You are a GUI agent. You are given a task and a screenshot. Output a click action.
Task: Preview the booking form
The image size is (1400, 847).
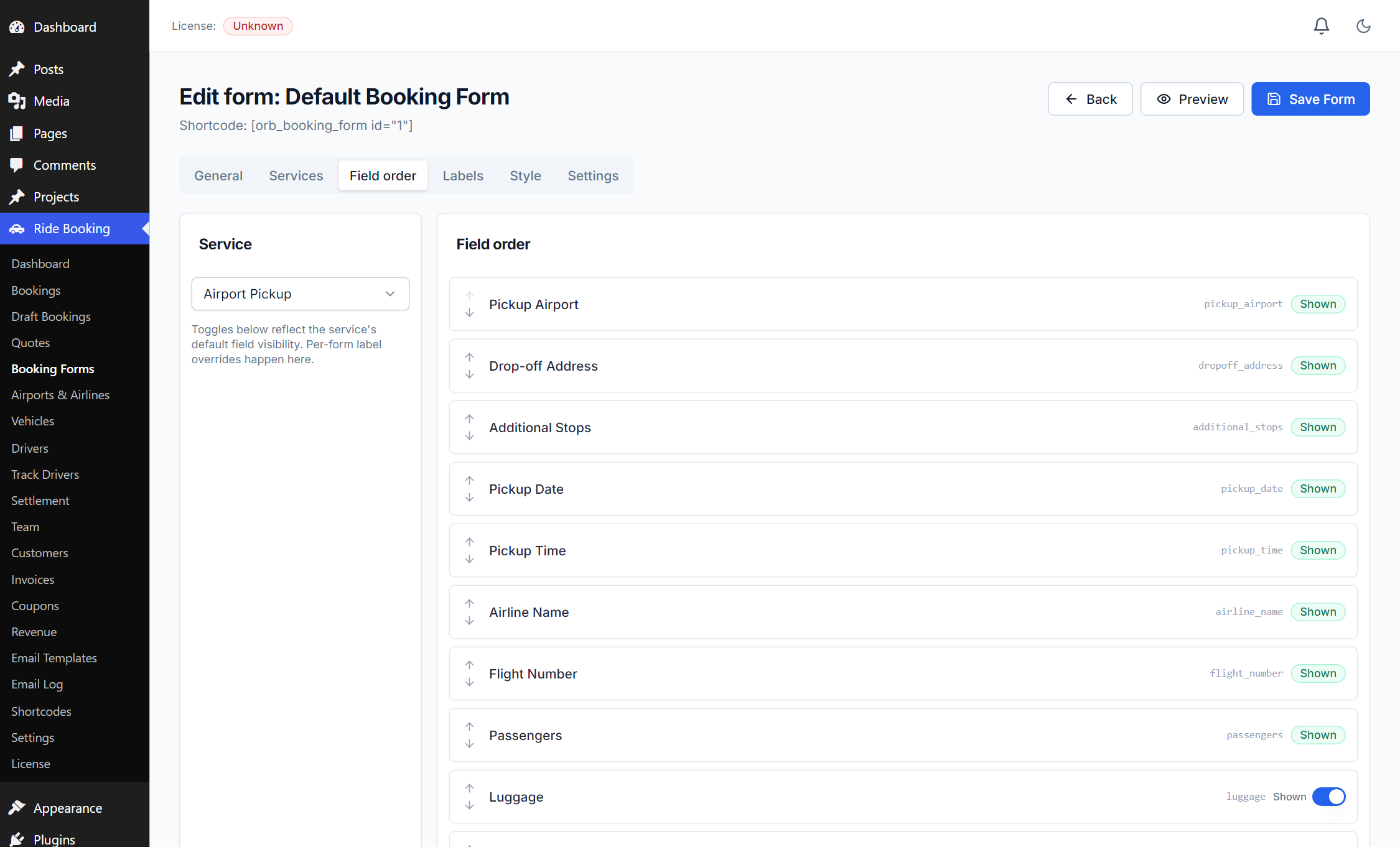pyautogui.click(x=1192, y=99)
